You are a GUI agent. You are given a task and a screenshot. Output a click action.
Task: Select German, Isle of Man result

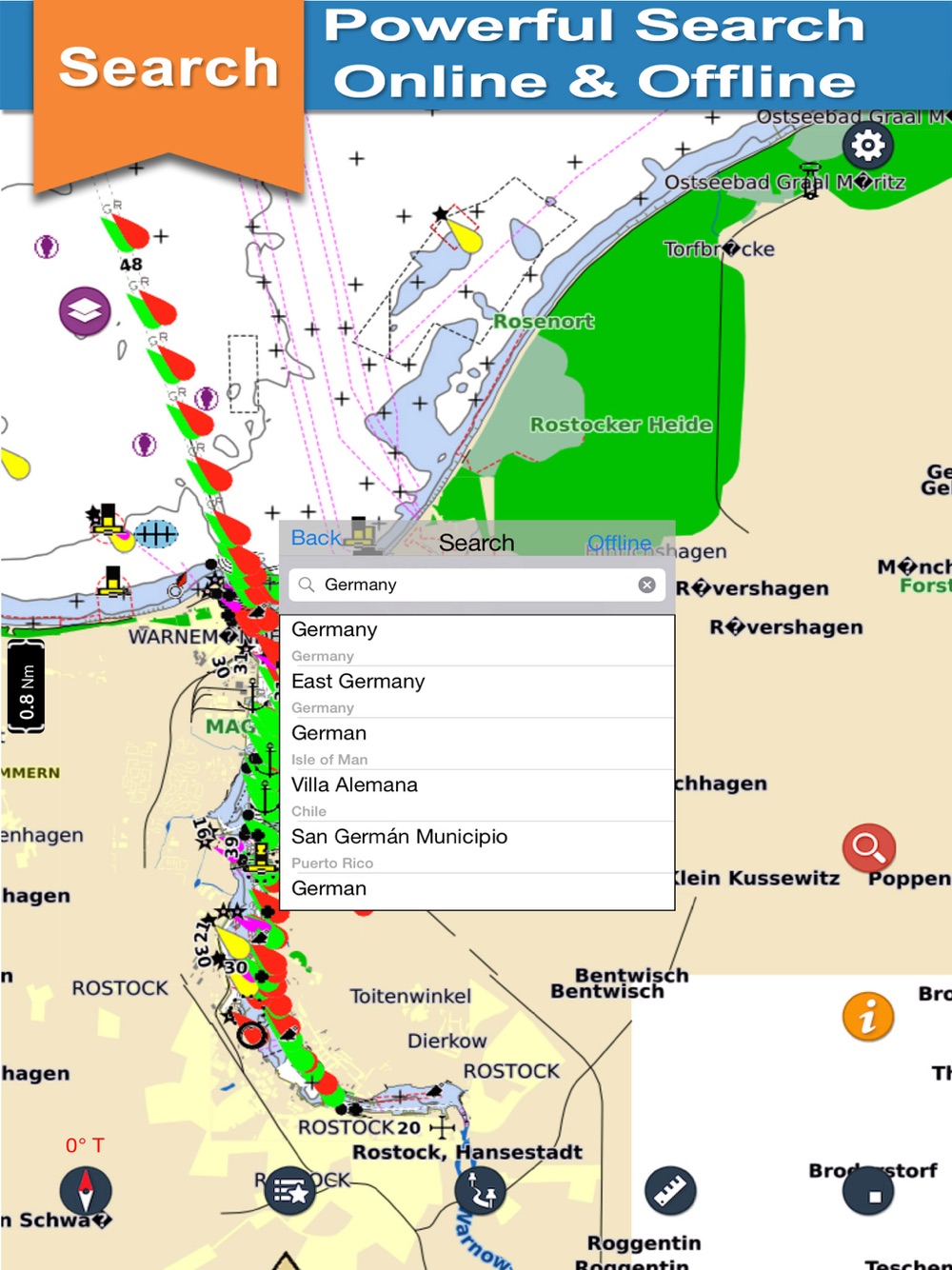coord(477,744)
